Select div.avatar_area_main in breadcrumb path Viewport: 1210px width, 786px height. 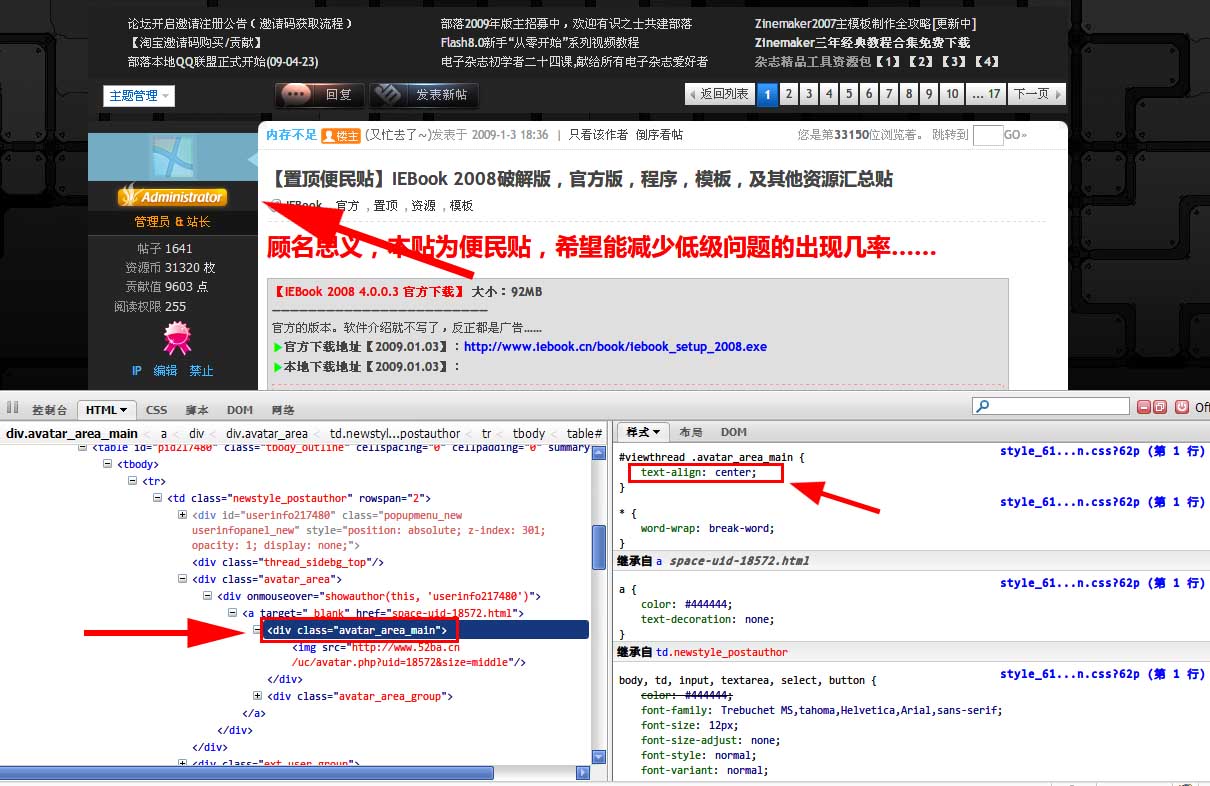[72, 434]
